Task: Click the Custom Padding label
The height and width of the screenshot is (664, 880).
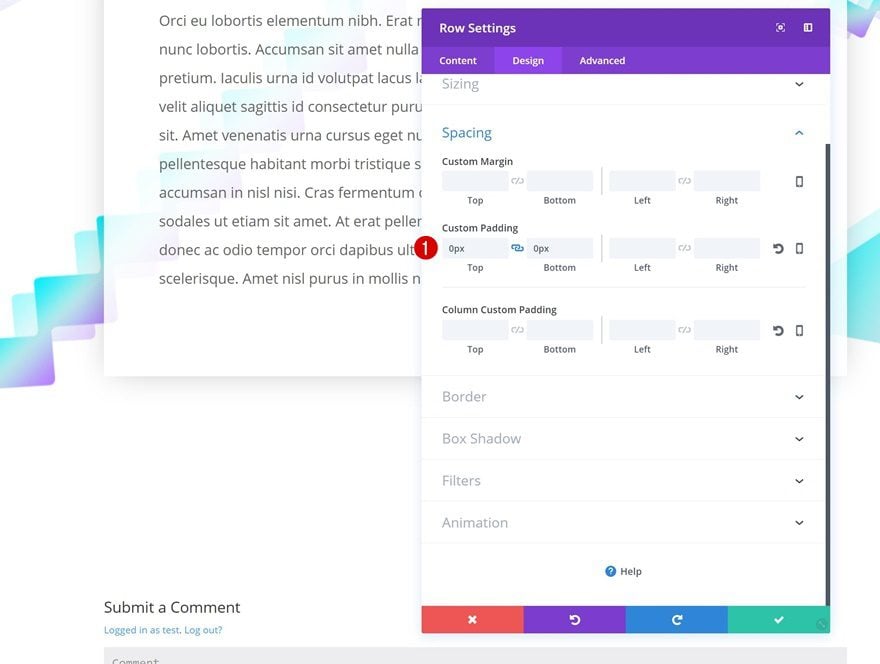Action: pyautogui.click(x=480, y=228)
